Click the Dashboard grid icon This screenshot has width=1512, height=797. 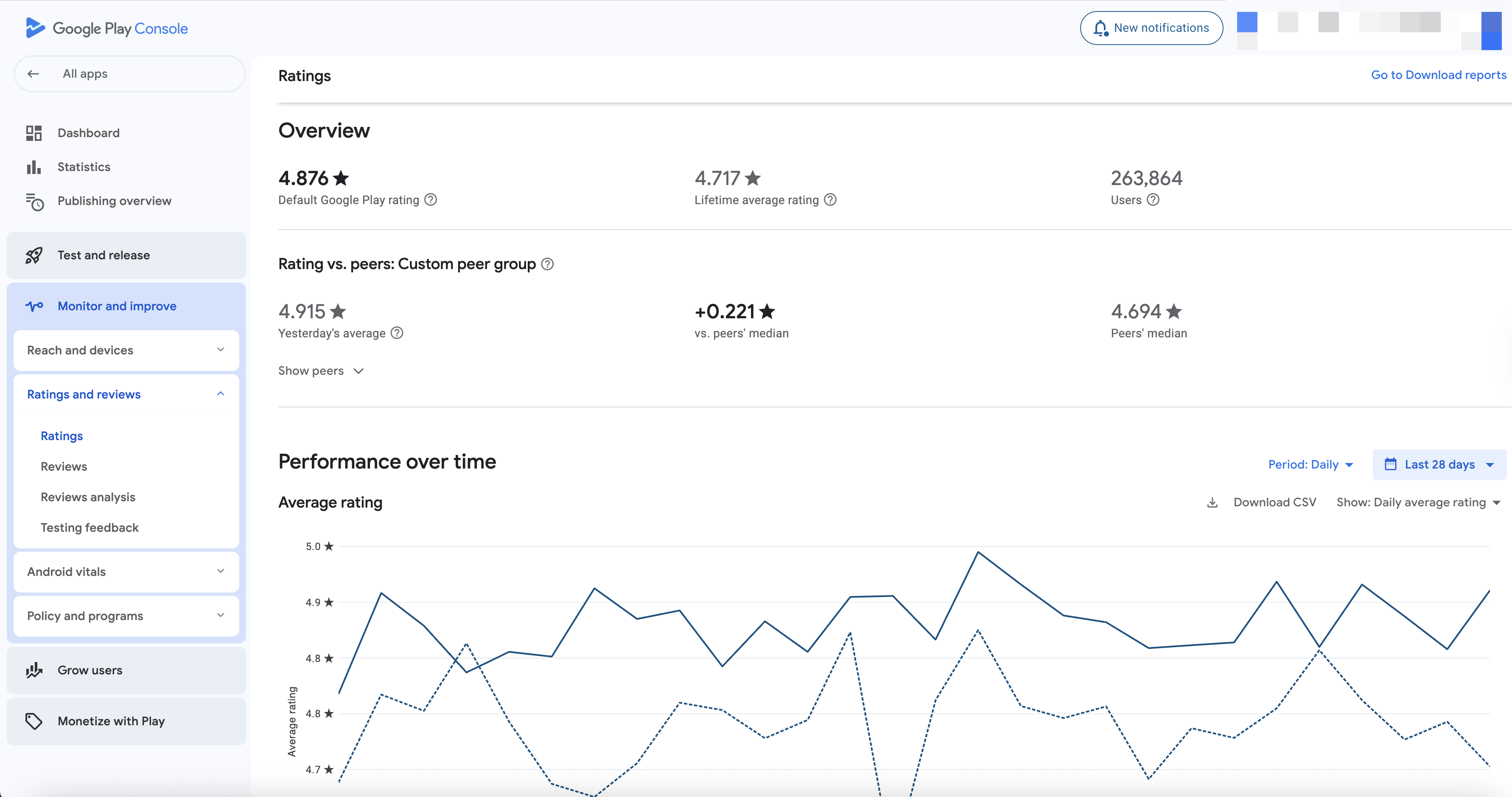click(34, 133)
